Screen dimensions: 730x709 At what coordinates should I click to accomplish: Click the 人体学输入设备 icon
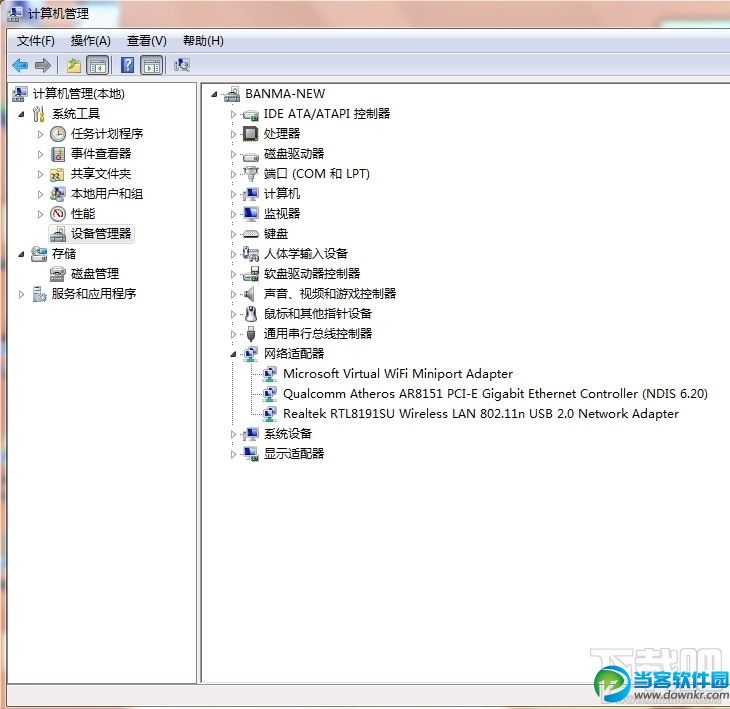(x=250, y=254)
